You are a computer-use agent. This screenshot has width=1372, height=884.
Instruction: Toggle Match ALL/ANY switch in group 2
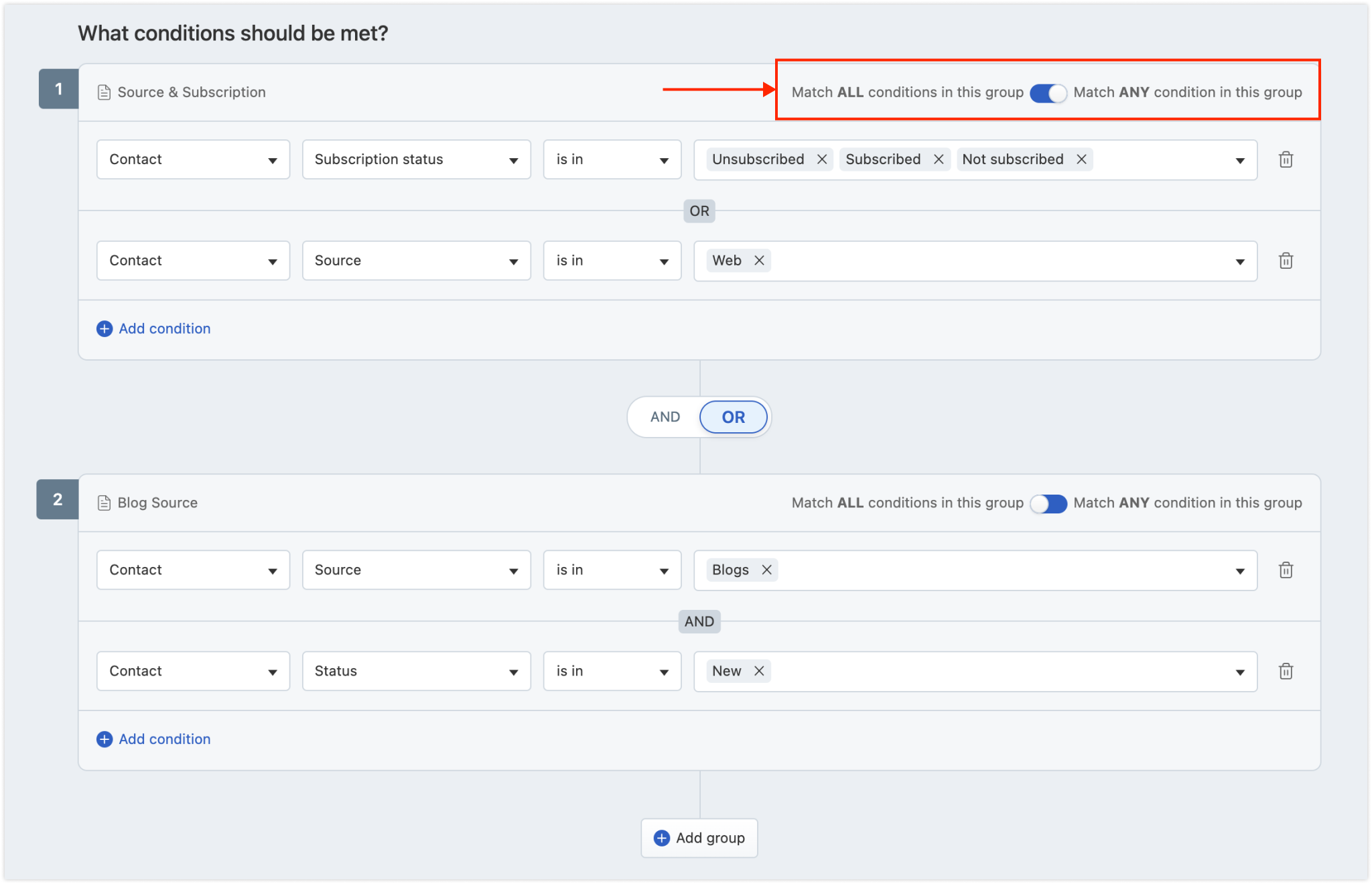click(x=1048, y=504)
